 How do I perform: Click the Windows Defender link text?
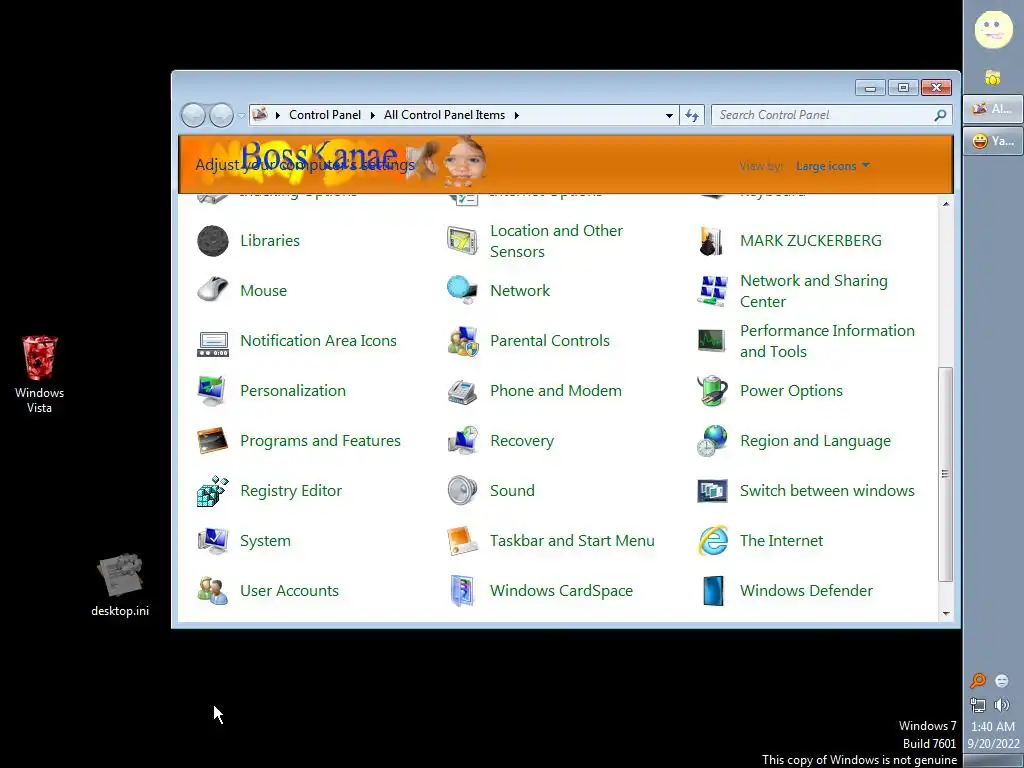[806, 591]
